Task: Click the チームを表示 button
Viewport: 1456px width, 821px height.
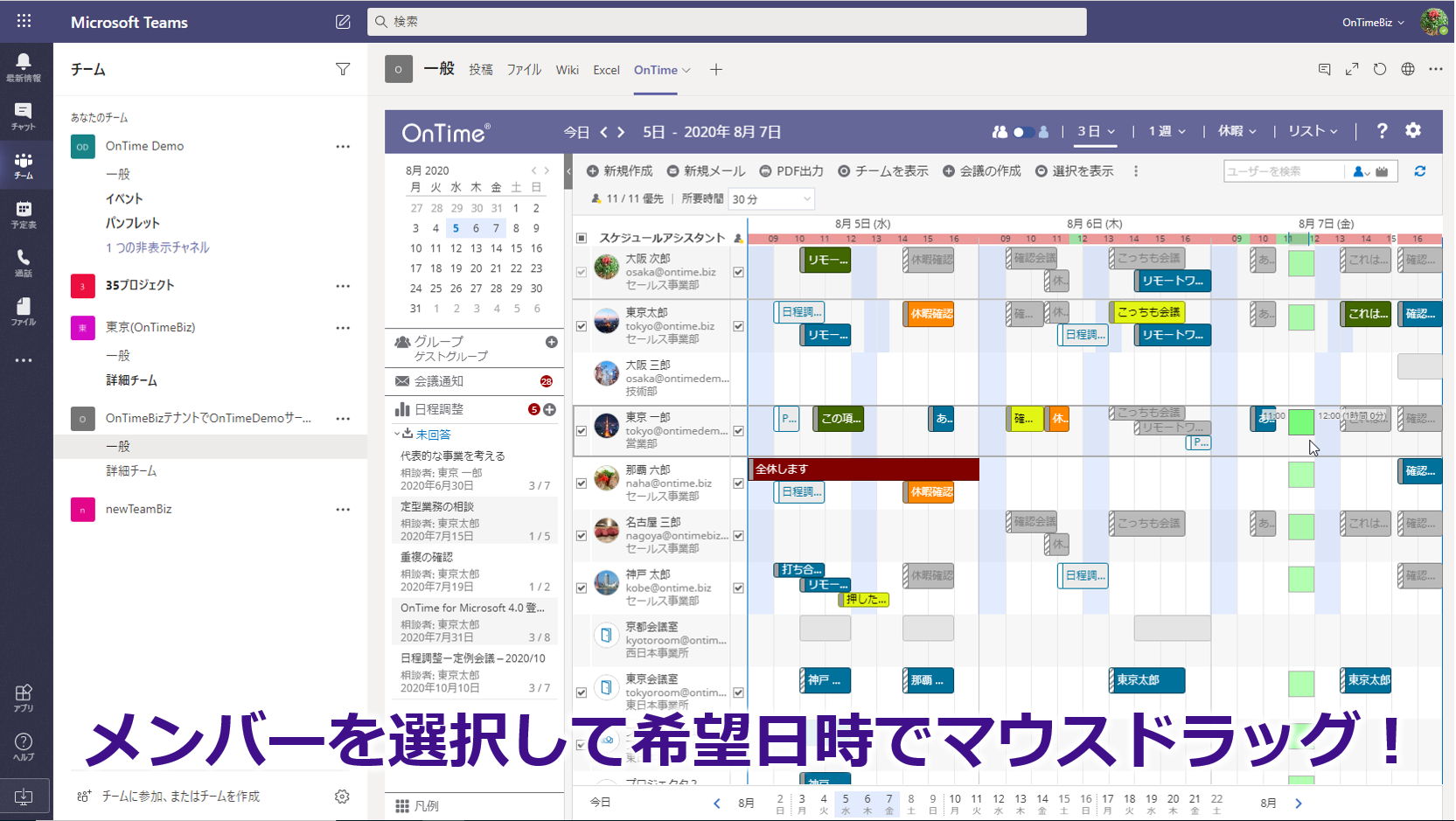Action: point(883,171)
